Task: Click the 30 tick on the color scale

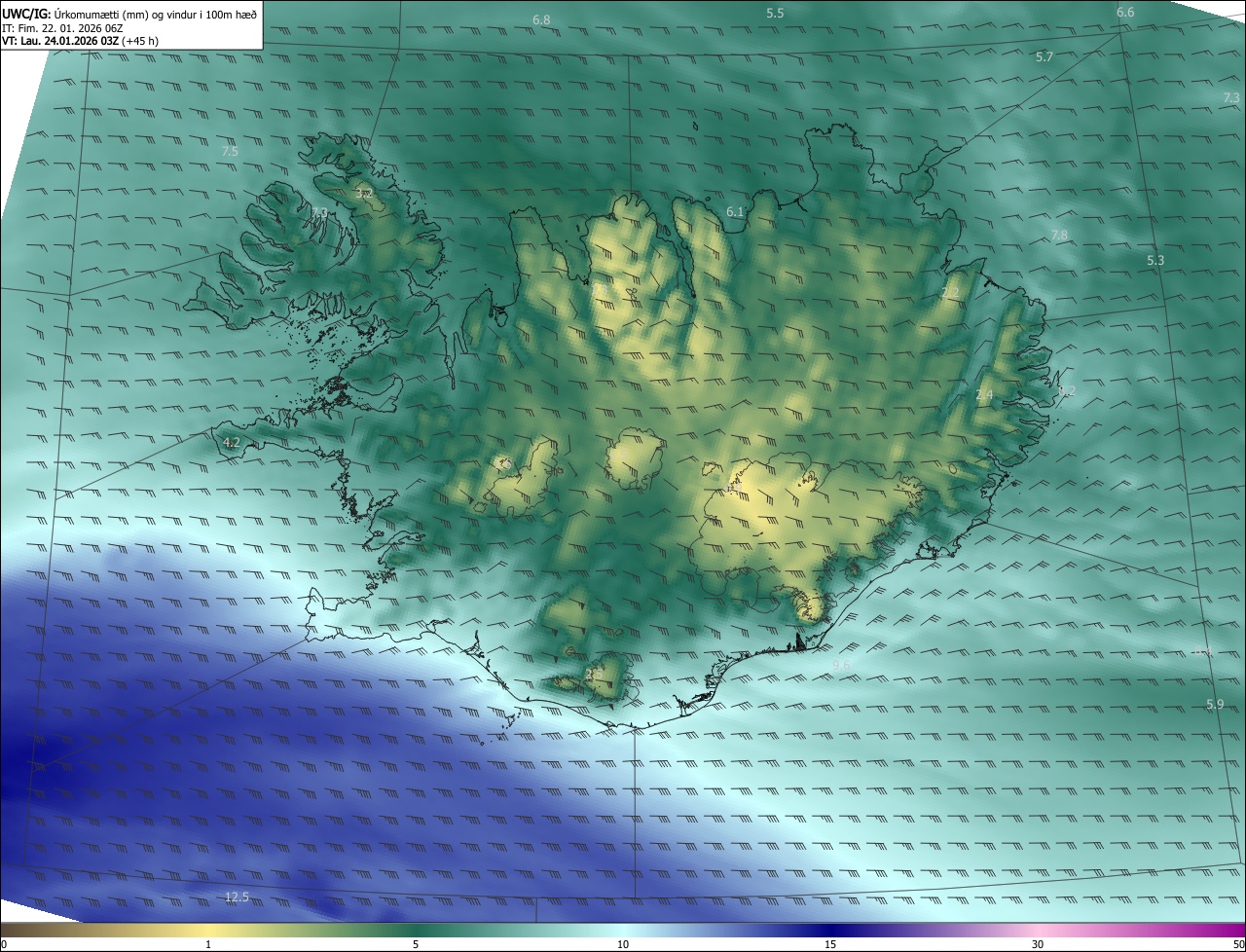Action: tap(1038, 944)
